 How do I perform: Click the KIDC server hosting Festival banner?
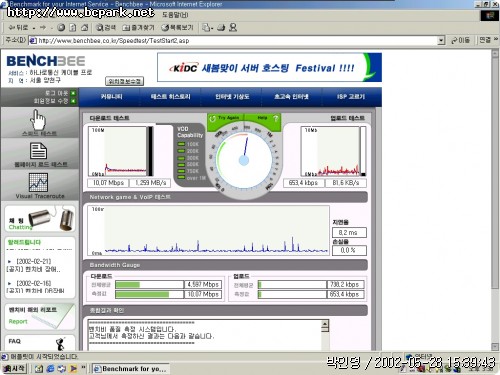(269, 68)
